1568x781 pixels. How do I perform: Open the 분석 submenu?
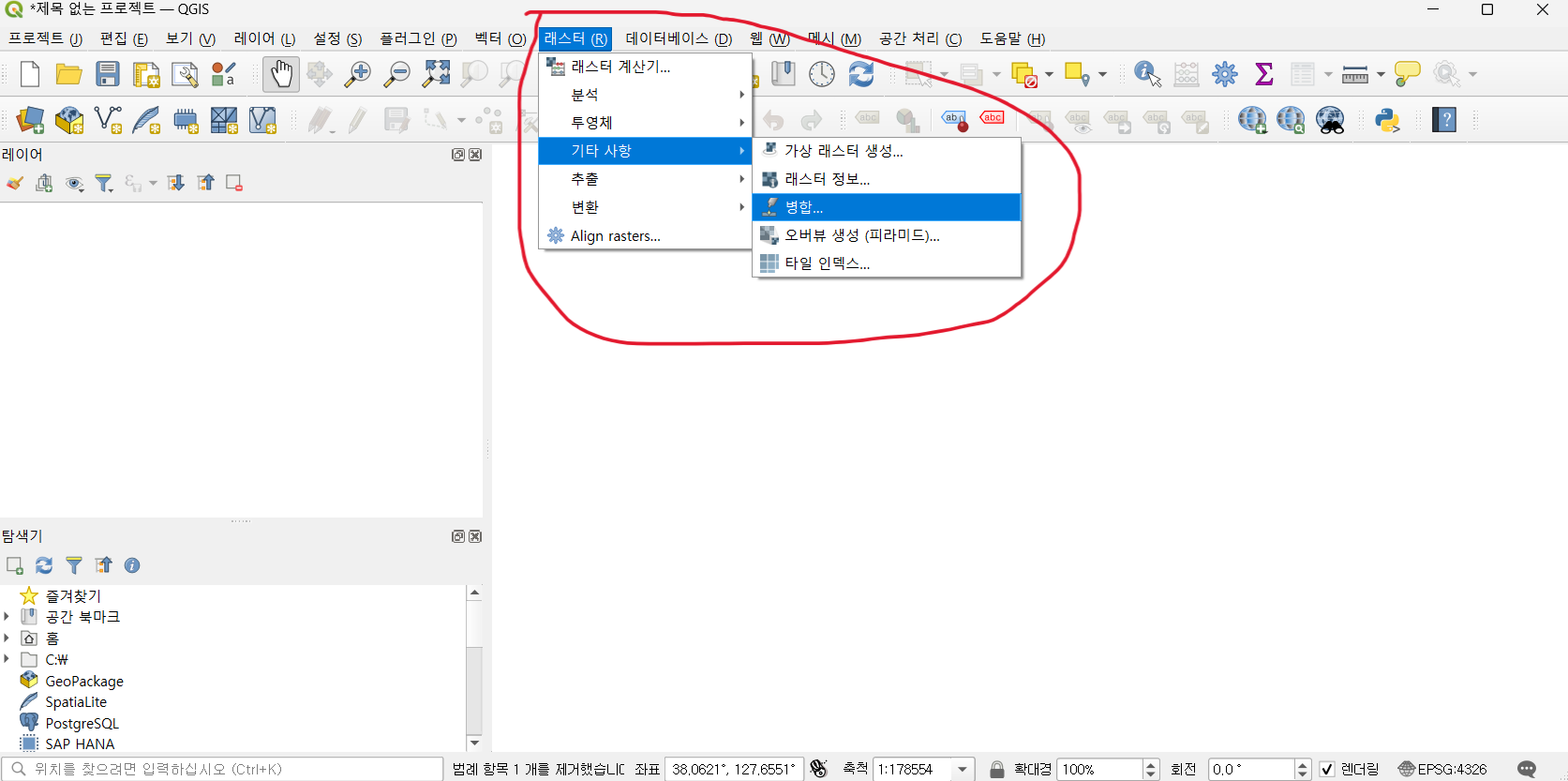click(x=645, y=95)
